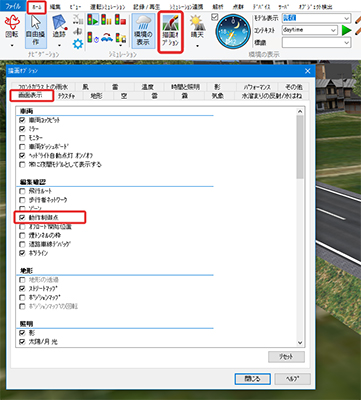The image size is (361, 400).
Task: Click the リセット button
Action: (286, 357)
